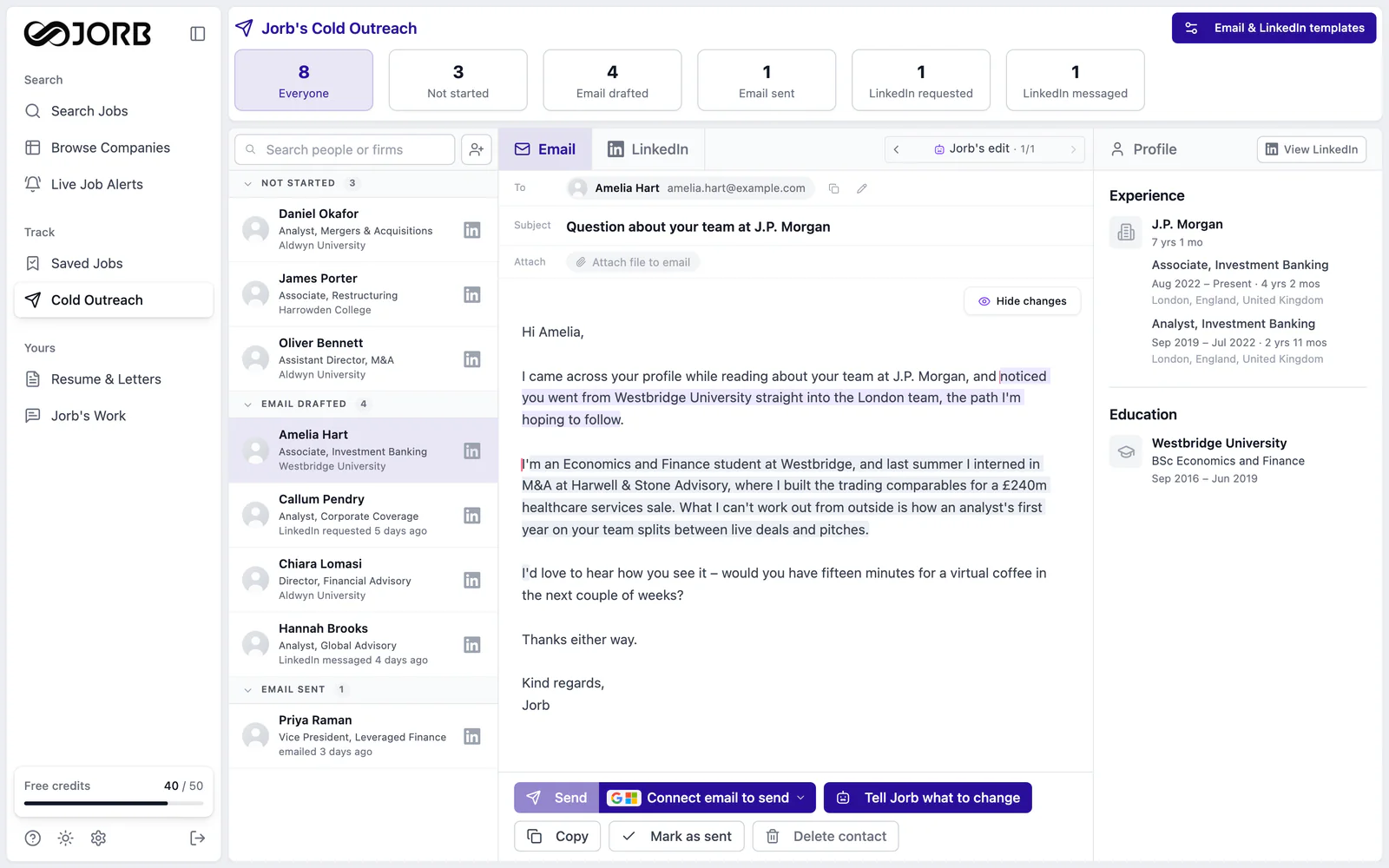
Task: Filter by Email sent status card
Action: (x=767, y=81)
